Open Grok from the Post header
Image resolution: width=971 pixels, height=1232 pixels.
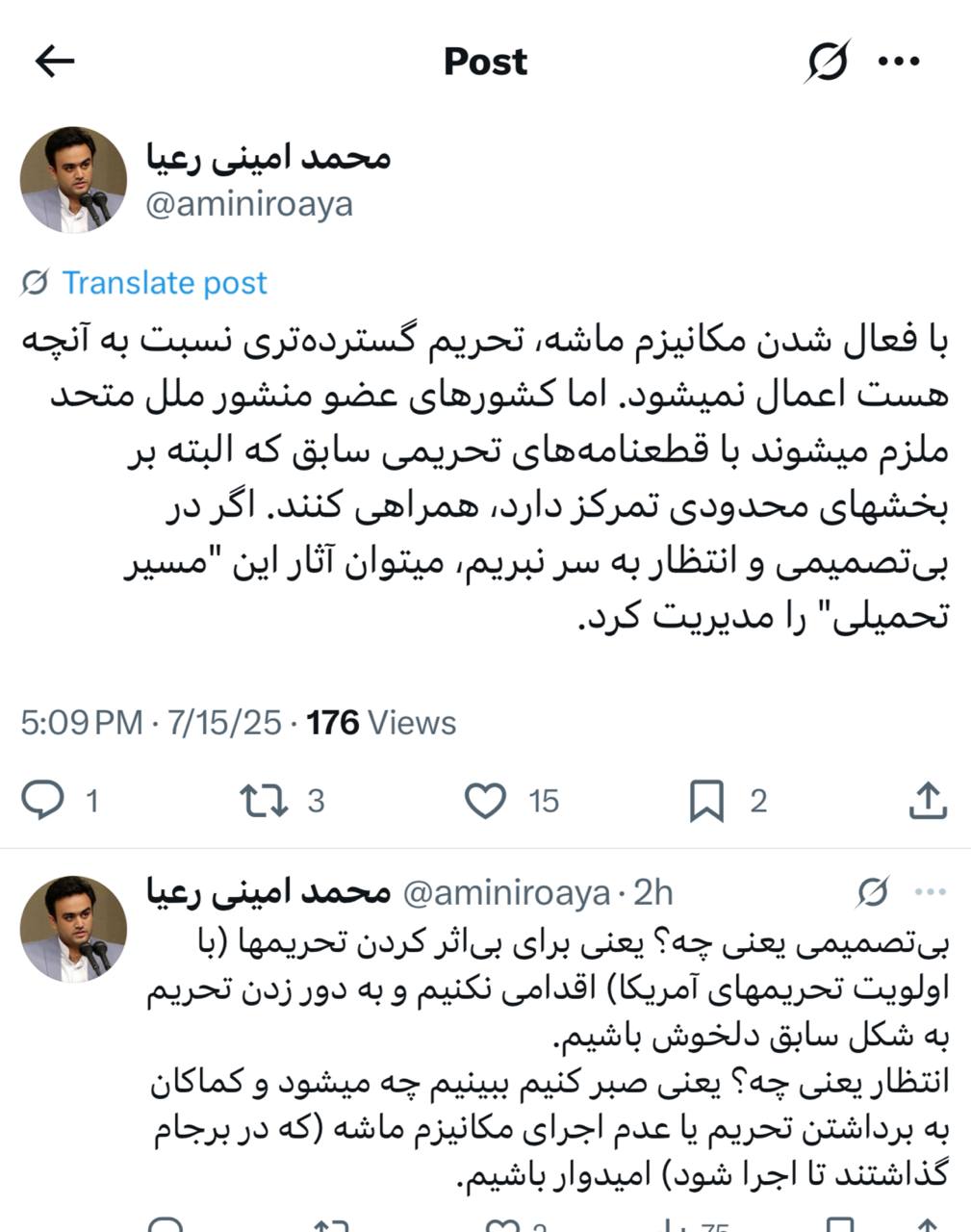click(827, 62)
